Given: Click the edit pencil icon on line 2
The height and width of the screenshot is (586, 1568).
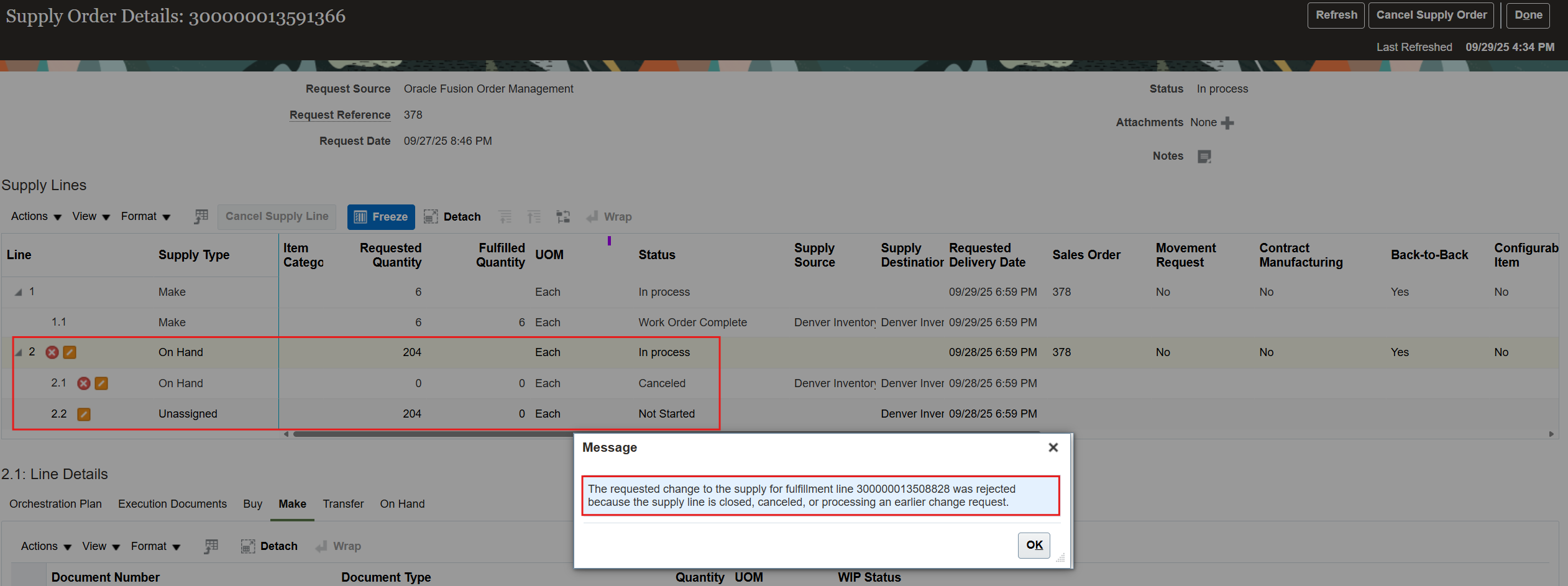Looking at the screenshot, I should (70, 352).
